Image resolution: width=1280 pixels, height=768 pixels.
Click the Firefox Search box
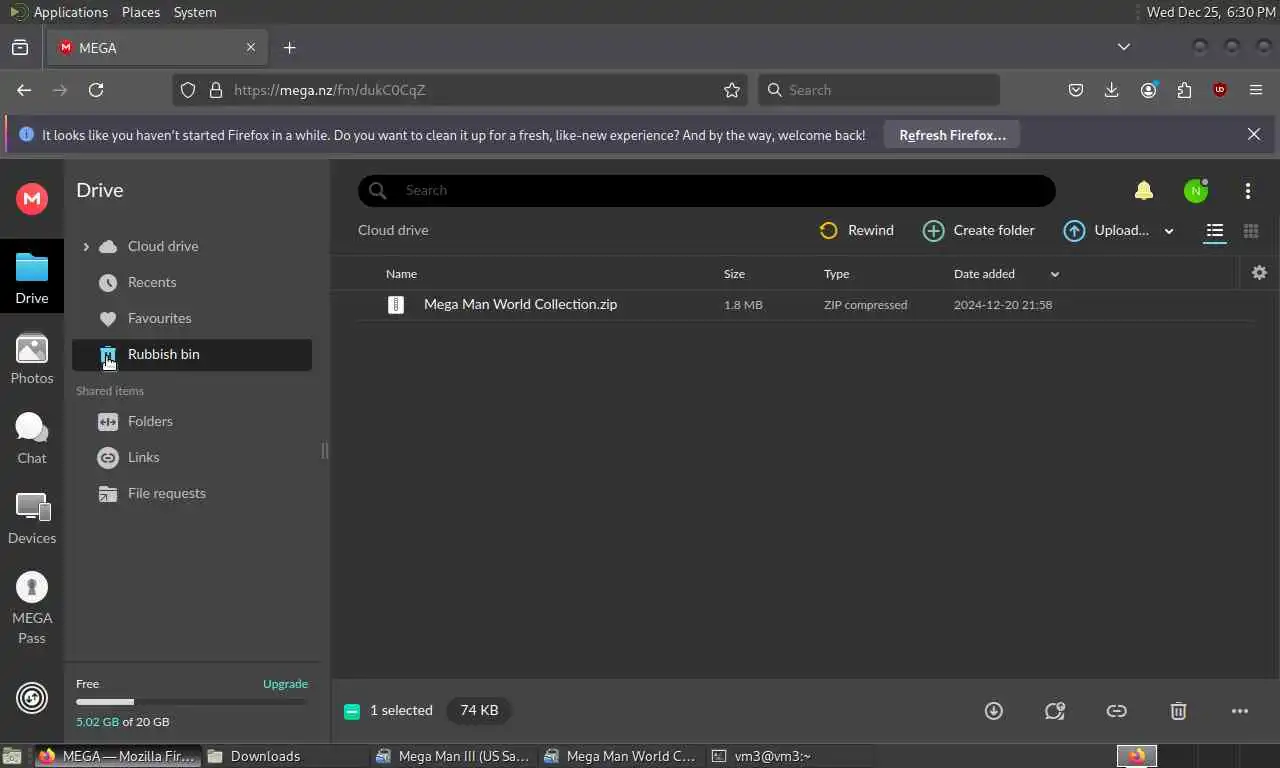click(x=879, y=90)
